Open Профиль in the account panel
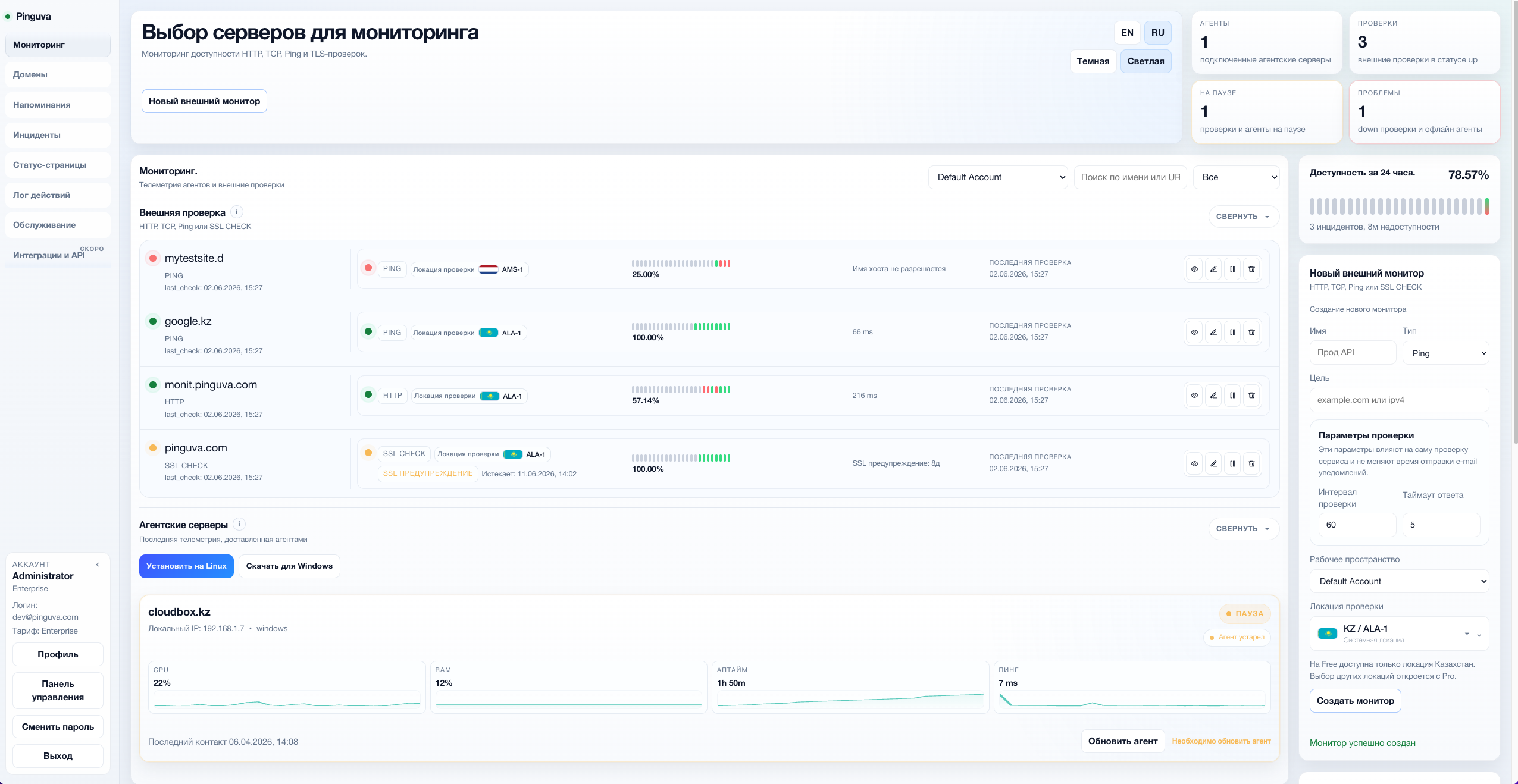 tap(58, 654)
